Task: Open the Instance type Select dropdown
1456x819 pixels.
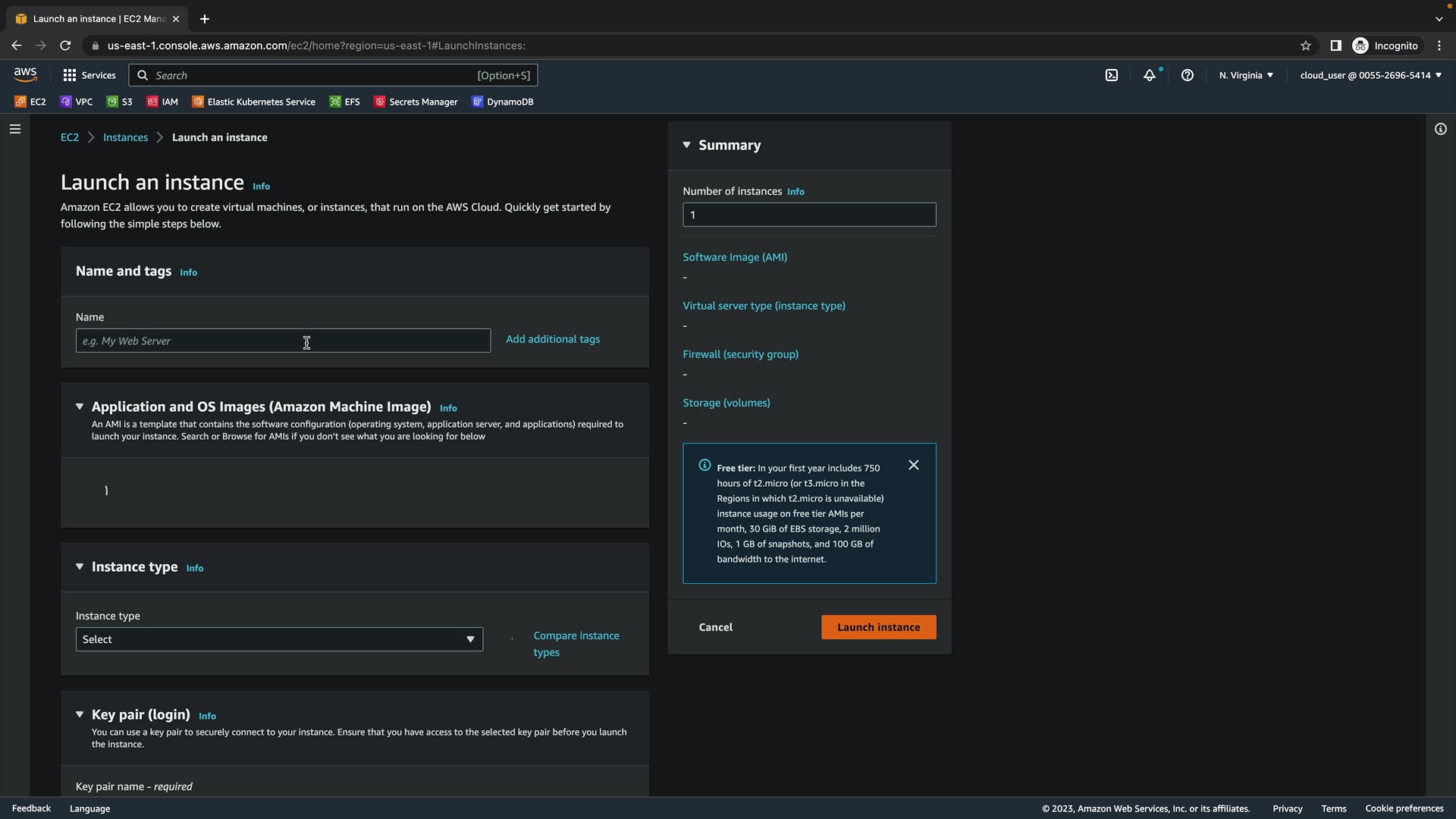Action: pos(279,639)
